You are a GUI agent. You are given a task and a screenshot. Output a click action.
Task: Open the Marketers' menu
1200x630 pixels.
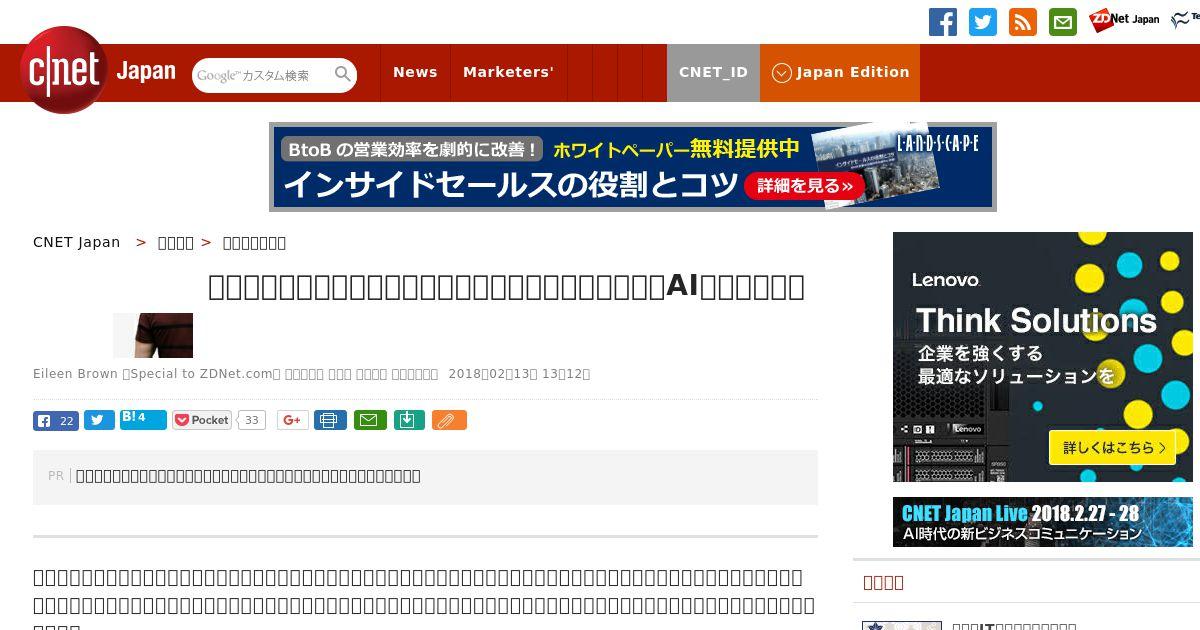(508, 72)
